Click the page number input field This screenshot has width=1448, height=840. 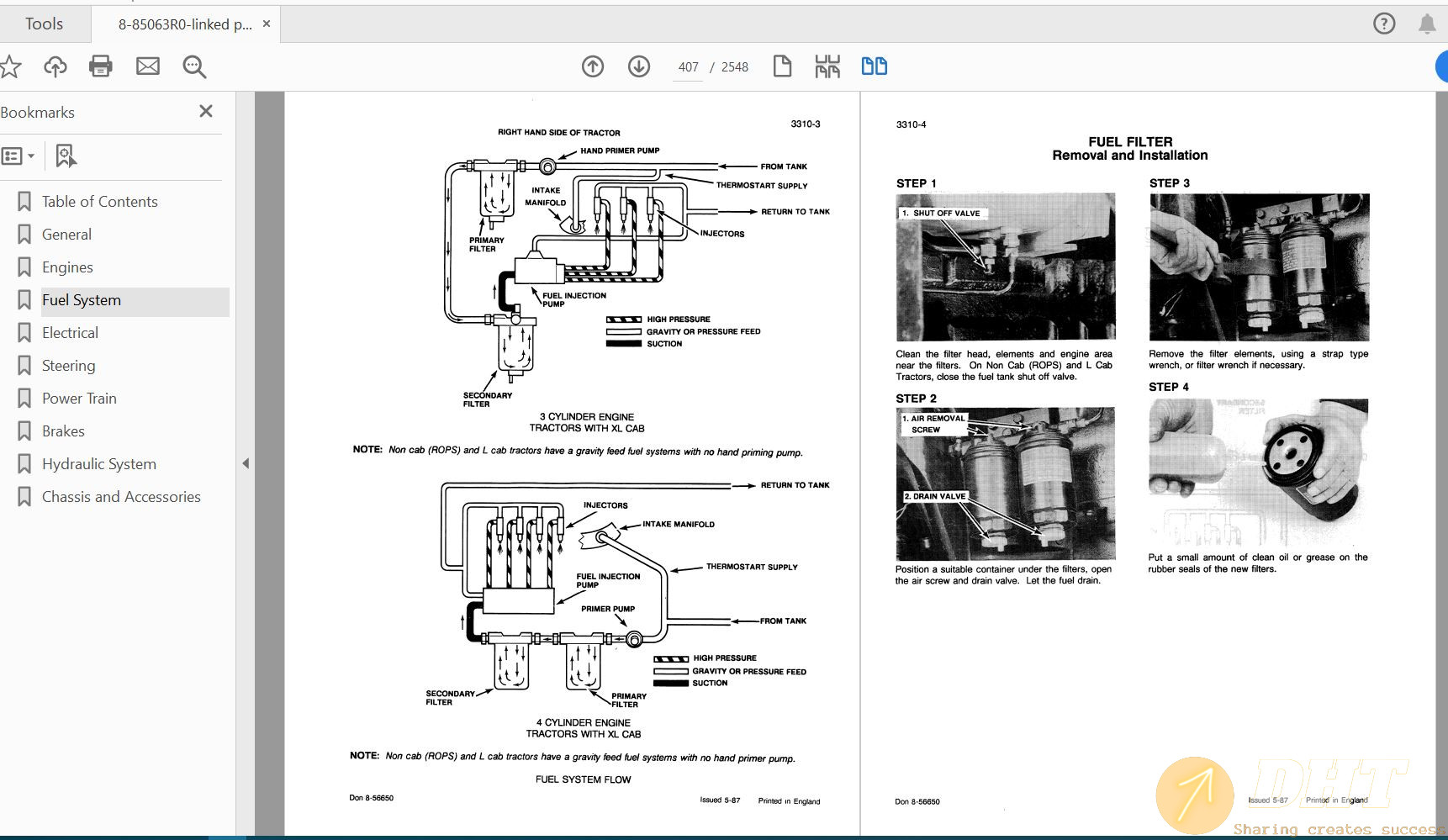pos(688,67)
